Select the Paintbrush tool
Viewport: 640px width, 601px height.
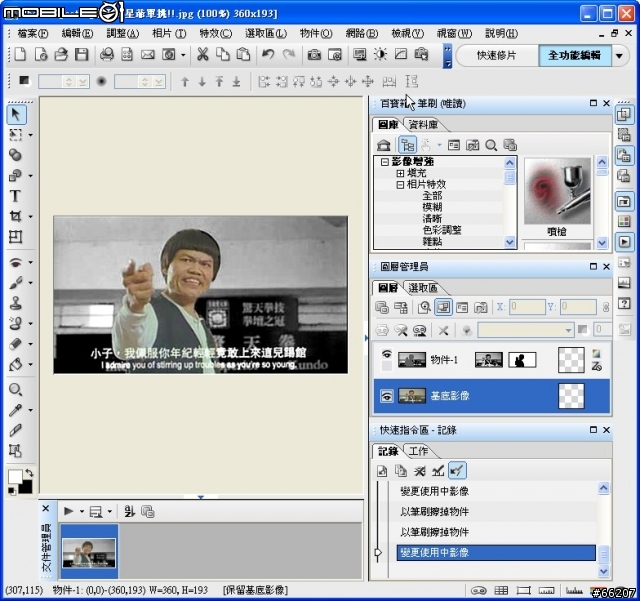15,283
